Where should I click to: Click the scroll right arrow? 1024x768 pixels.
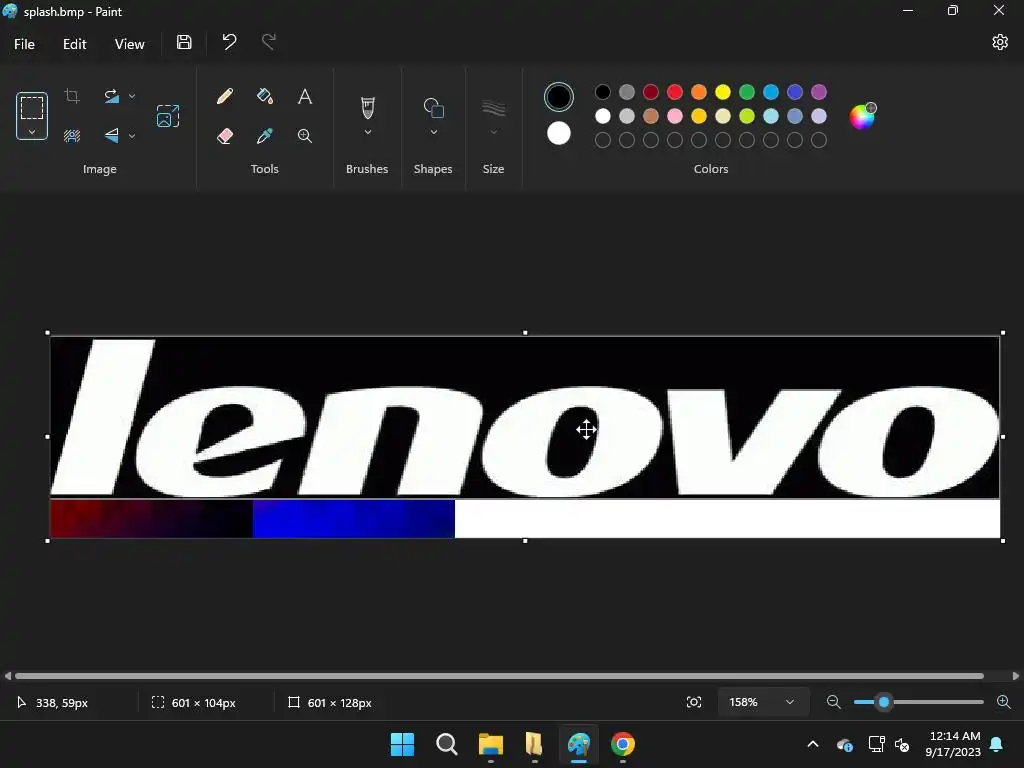[1016, 676]
